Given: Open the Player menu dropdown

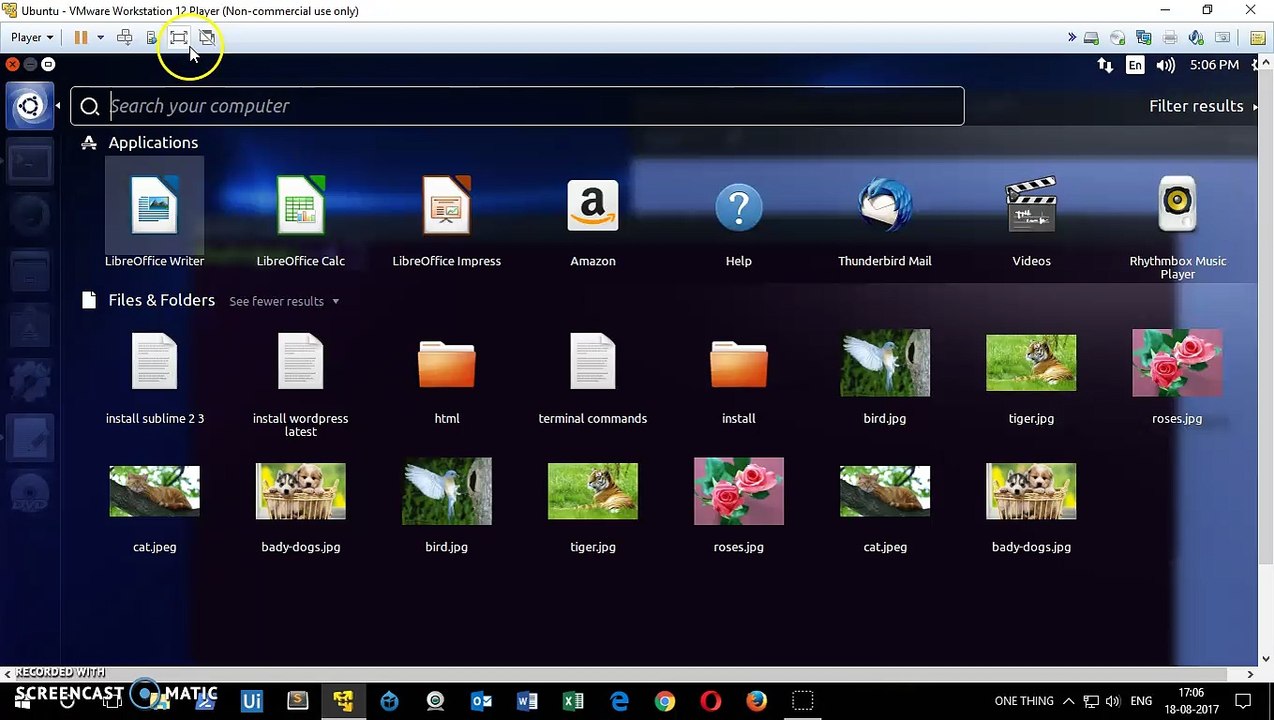Looking at the screenshot, I should (x=32, y=37).
